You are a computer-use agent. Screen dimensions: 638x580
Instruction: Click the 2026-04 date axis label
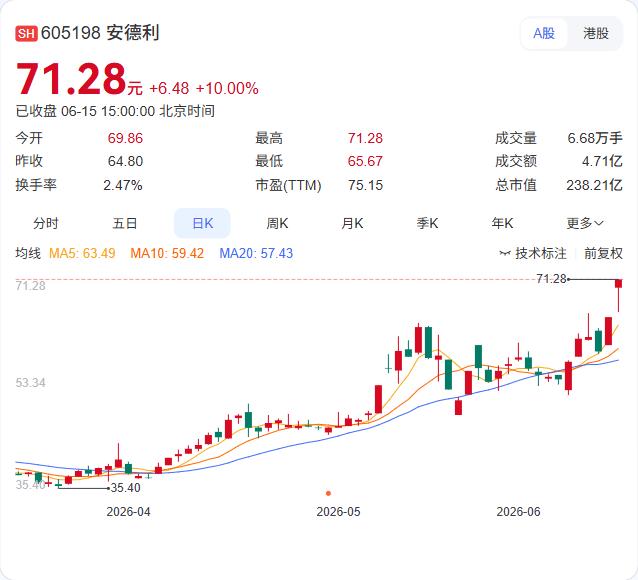128,512
